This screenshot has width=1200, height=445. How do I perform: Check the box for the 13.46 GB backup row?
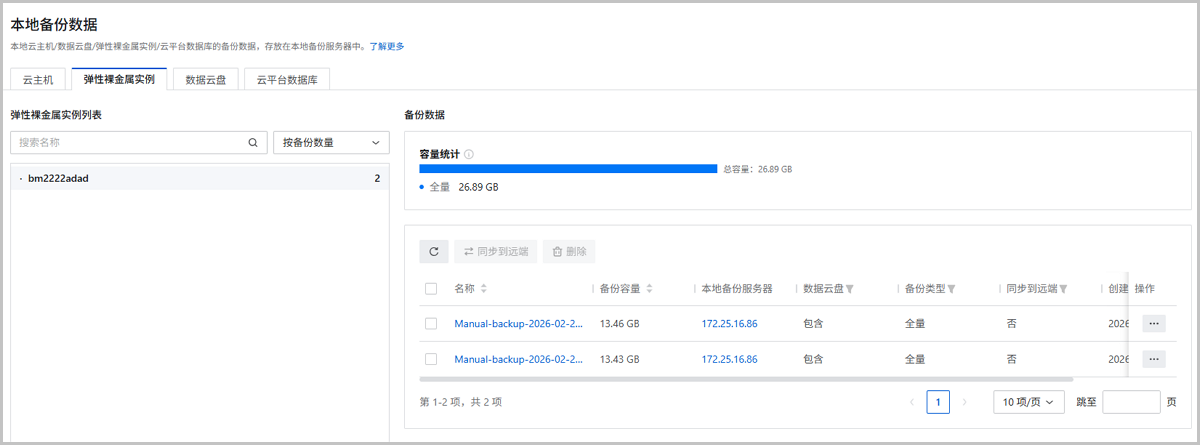(431, 324)
